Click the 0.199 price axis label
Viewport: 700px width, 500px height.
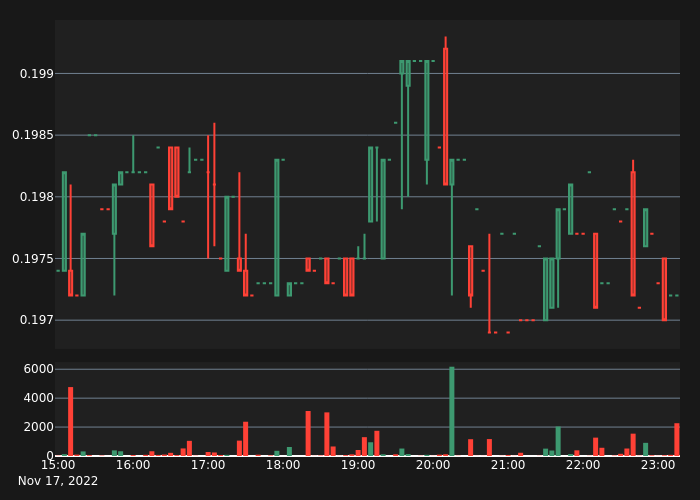coord(37,74)
